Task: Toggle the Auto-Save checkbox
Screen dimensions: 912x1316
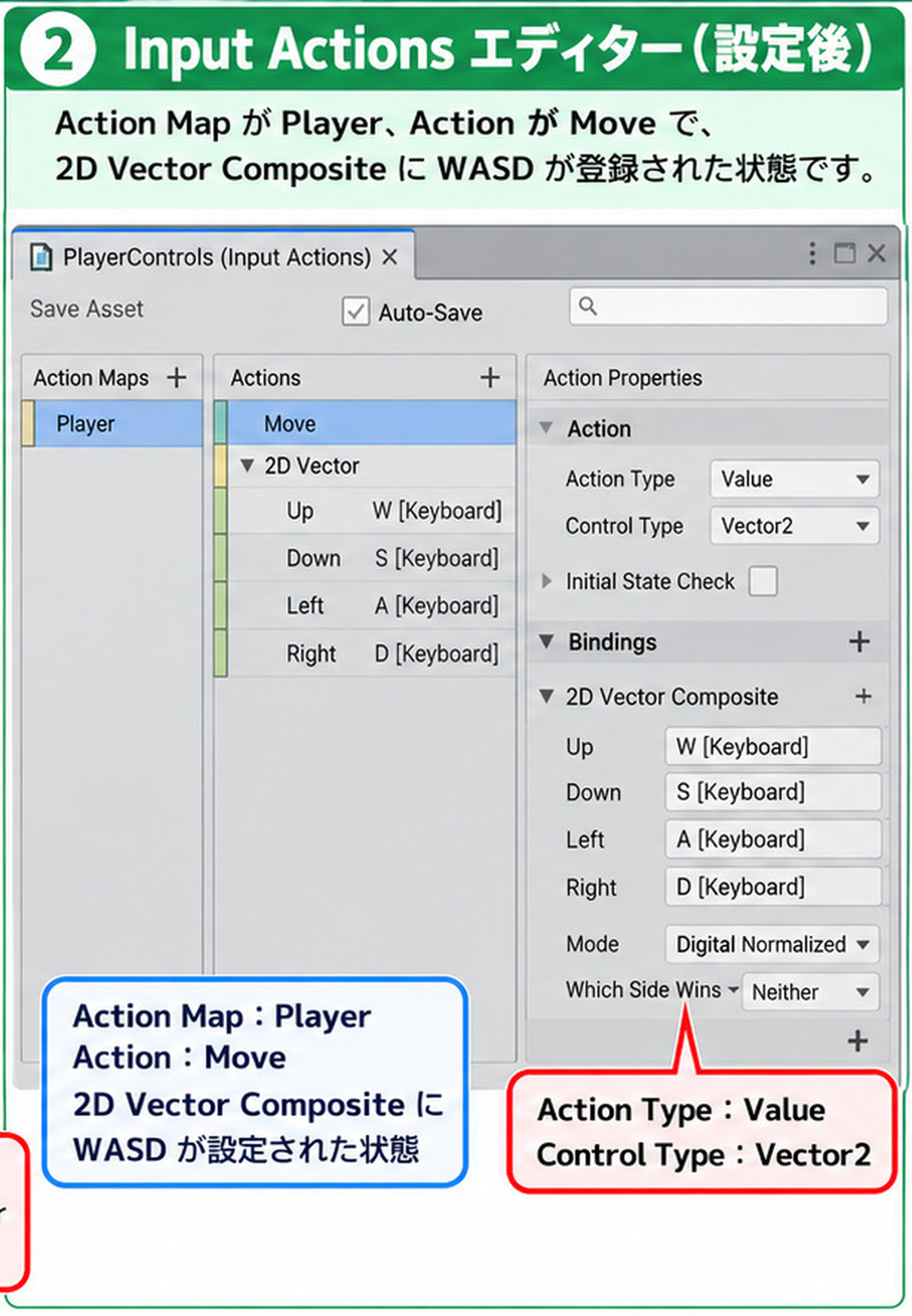Action: pyautogui.click(x=356, y=312)
